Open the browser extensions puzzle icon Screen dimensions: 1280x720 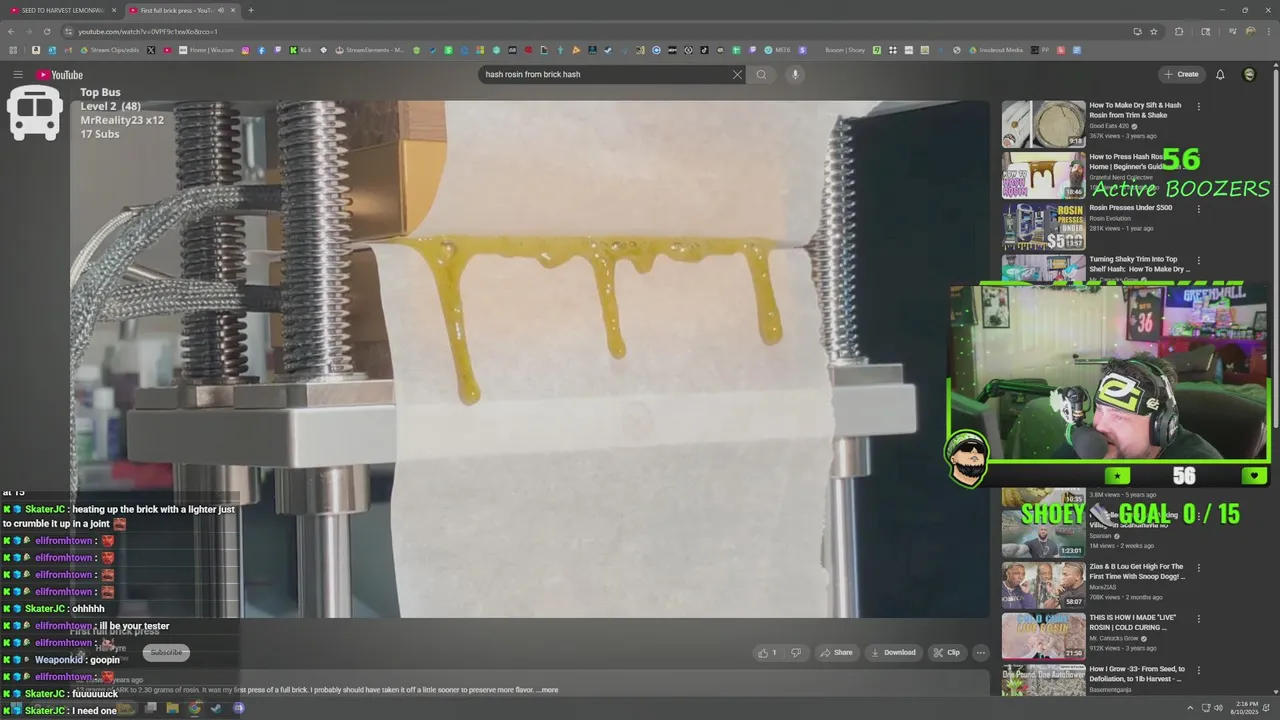pyautogui.click(x=1179, y=31)
